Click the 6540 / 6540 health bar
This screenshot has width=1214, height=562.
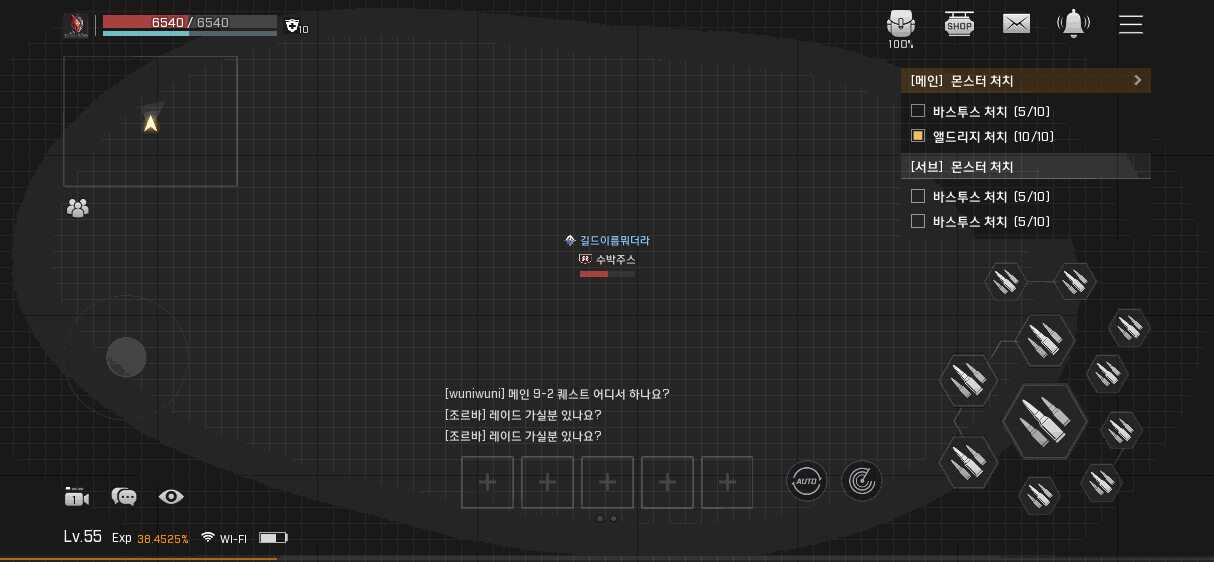click(x=190, y=22)
